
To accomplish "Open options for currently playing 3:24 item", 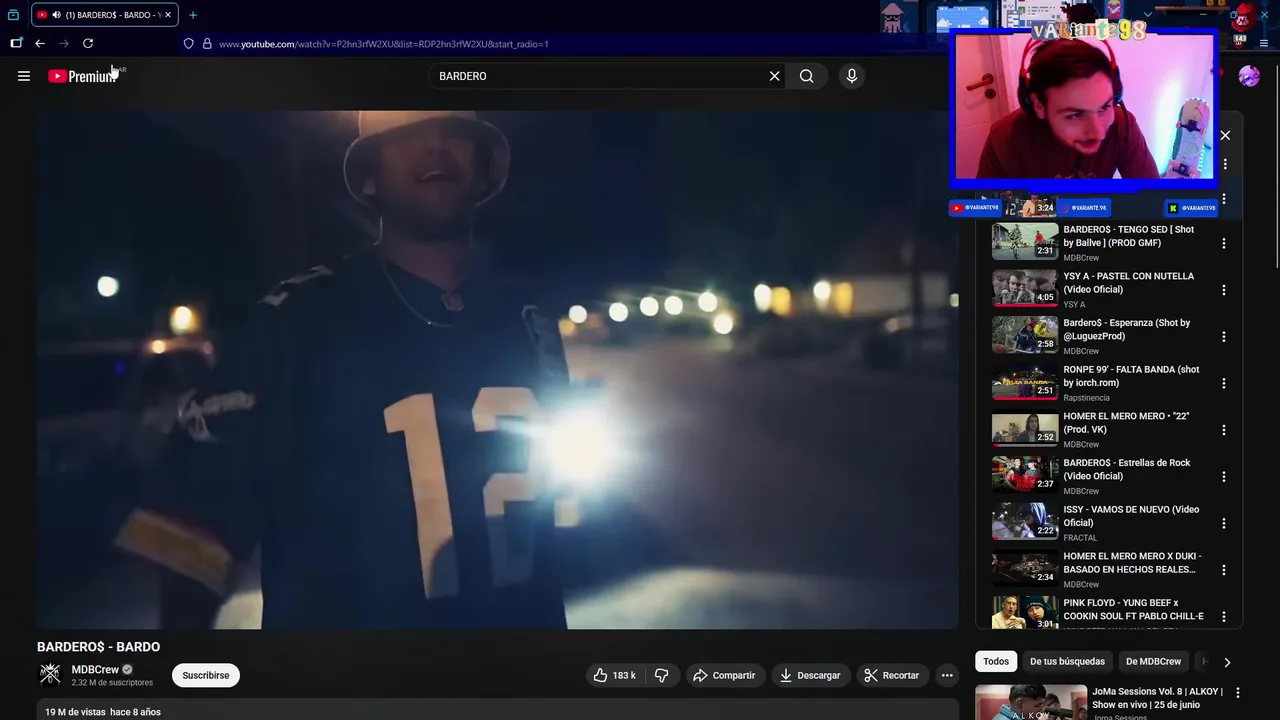I will [x=1224, y=199].
